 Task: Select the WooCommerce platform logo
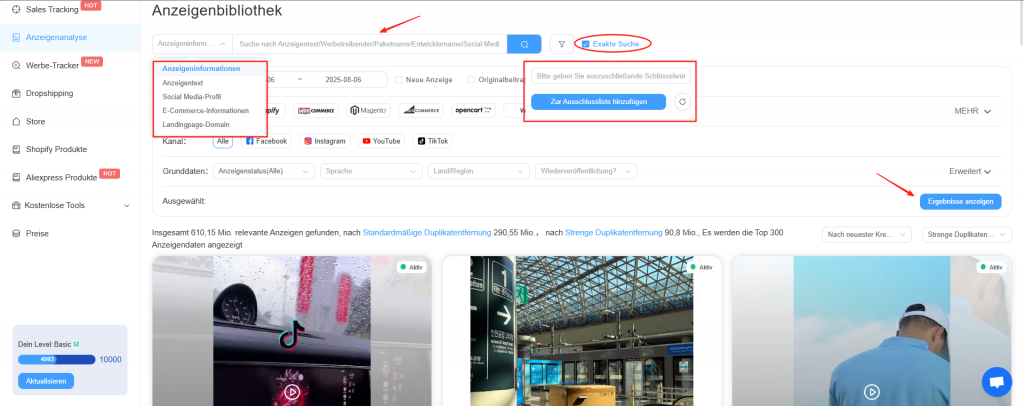point(316,110)
